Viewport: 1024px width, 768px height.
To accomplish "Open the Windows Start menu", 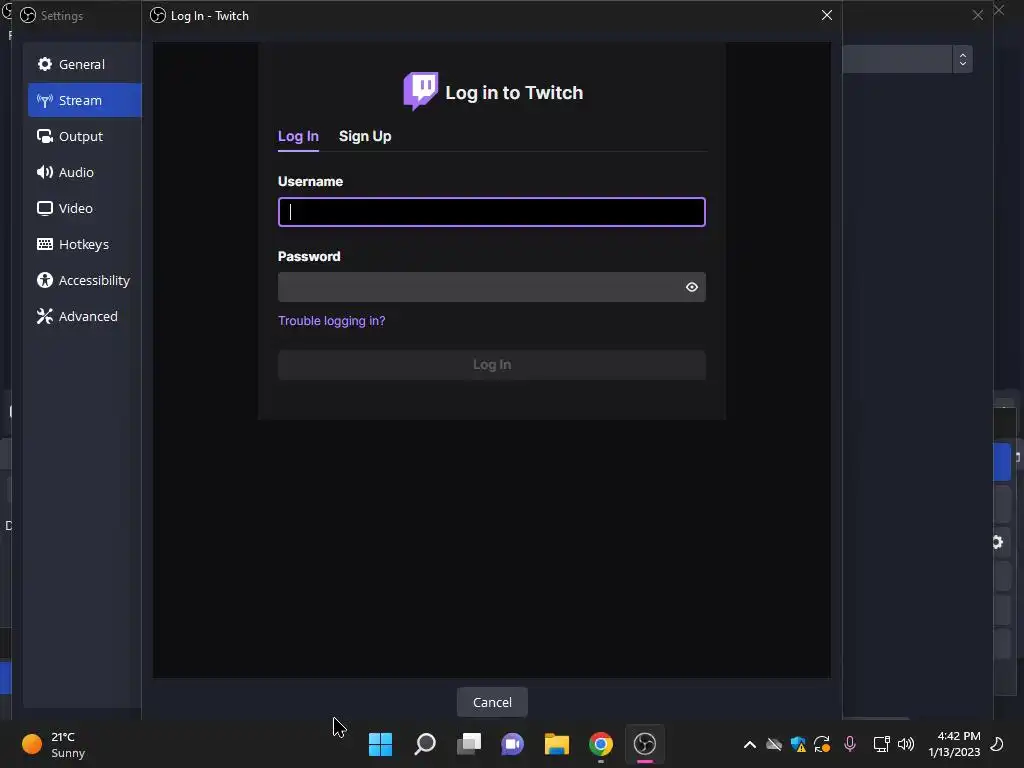I will [x=380, y=743].
